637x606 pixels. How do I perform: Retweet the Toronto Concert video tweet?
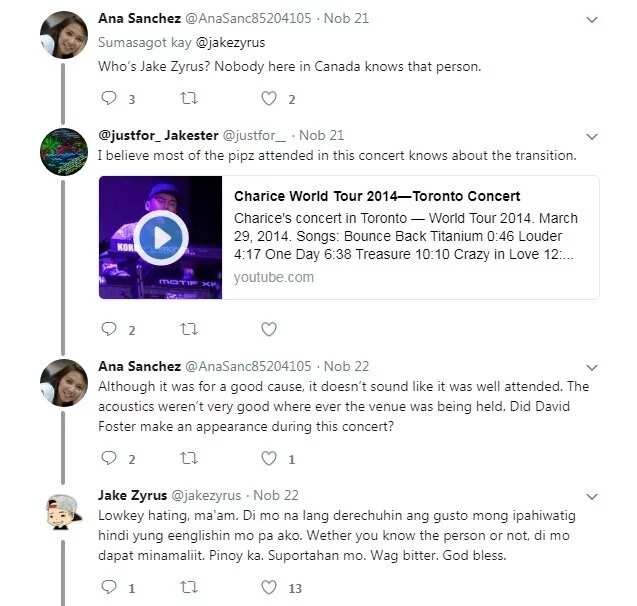coord(189,329)
